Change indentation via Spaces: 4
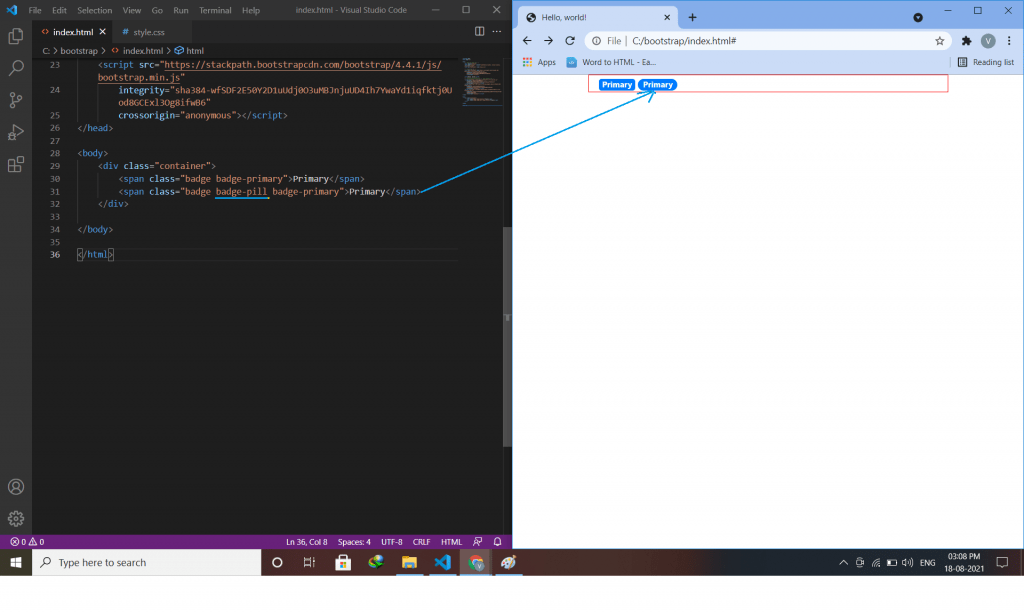The image size is (1024, 612). (x=354, y=541)
